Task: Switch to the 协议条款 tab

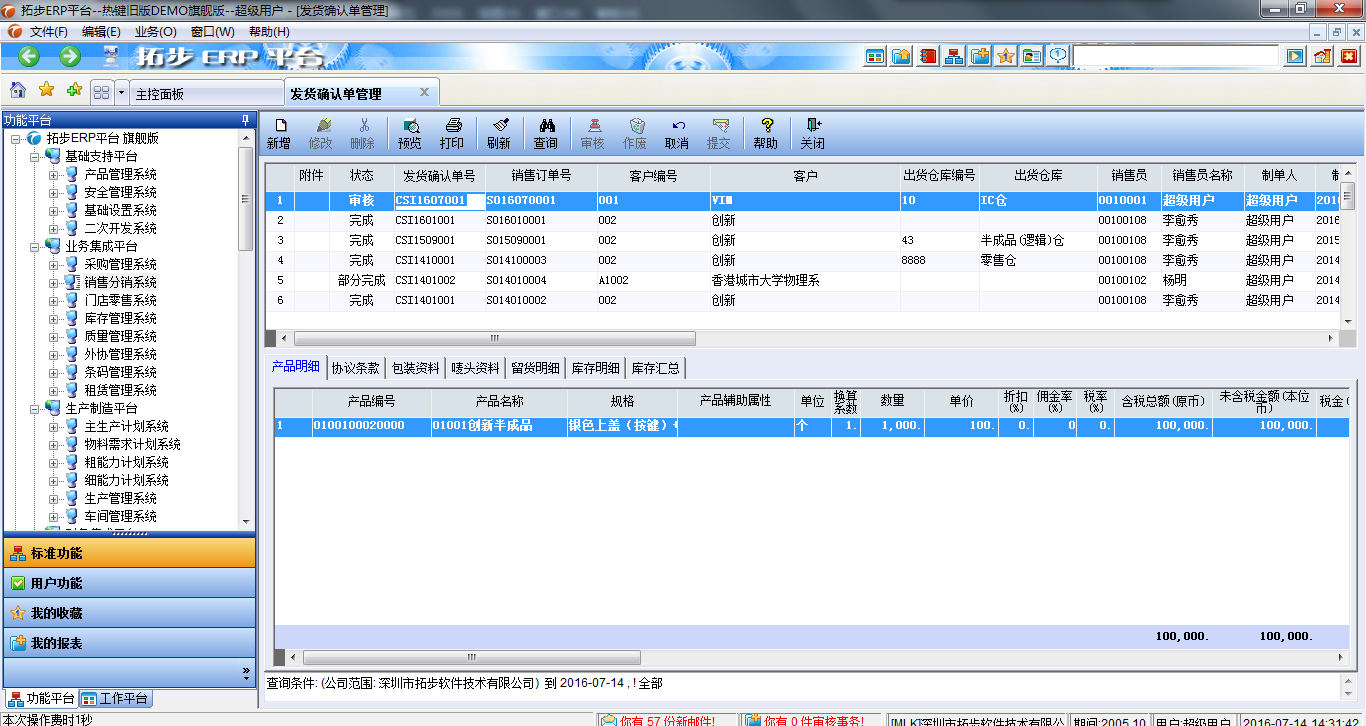Action: point(355,368)
